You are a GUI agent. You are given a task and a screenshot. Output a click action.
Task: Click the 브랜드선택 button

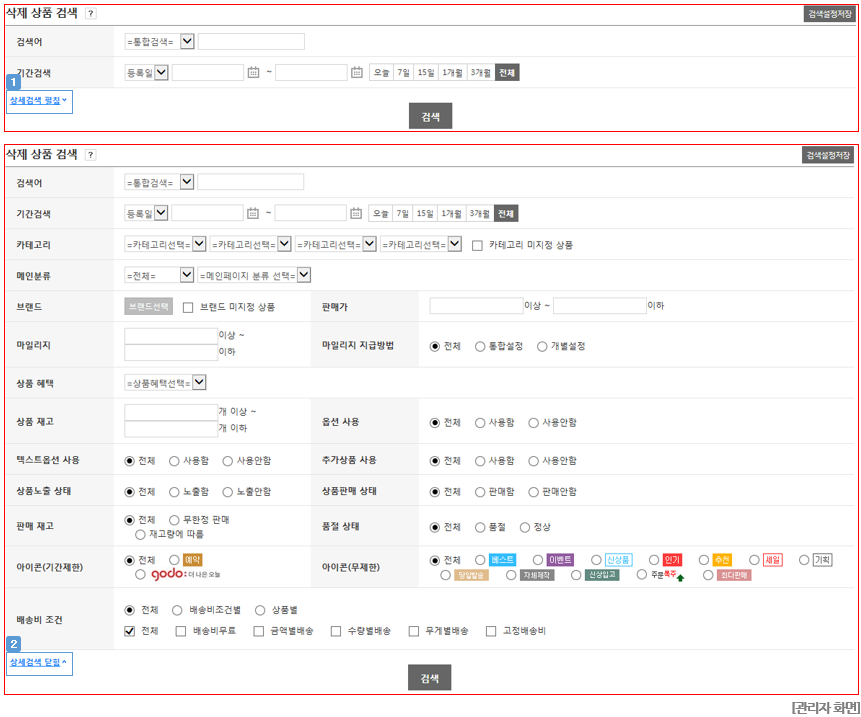[x=148, y=306]
